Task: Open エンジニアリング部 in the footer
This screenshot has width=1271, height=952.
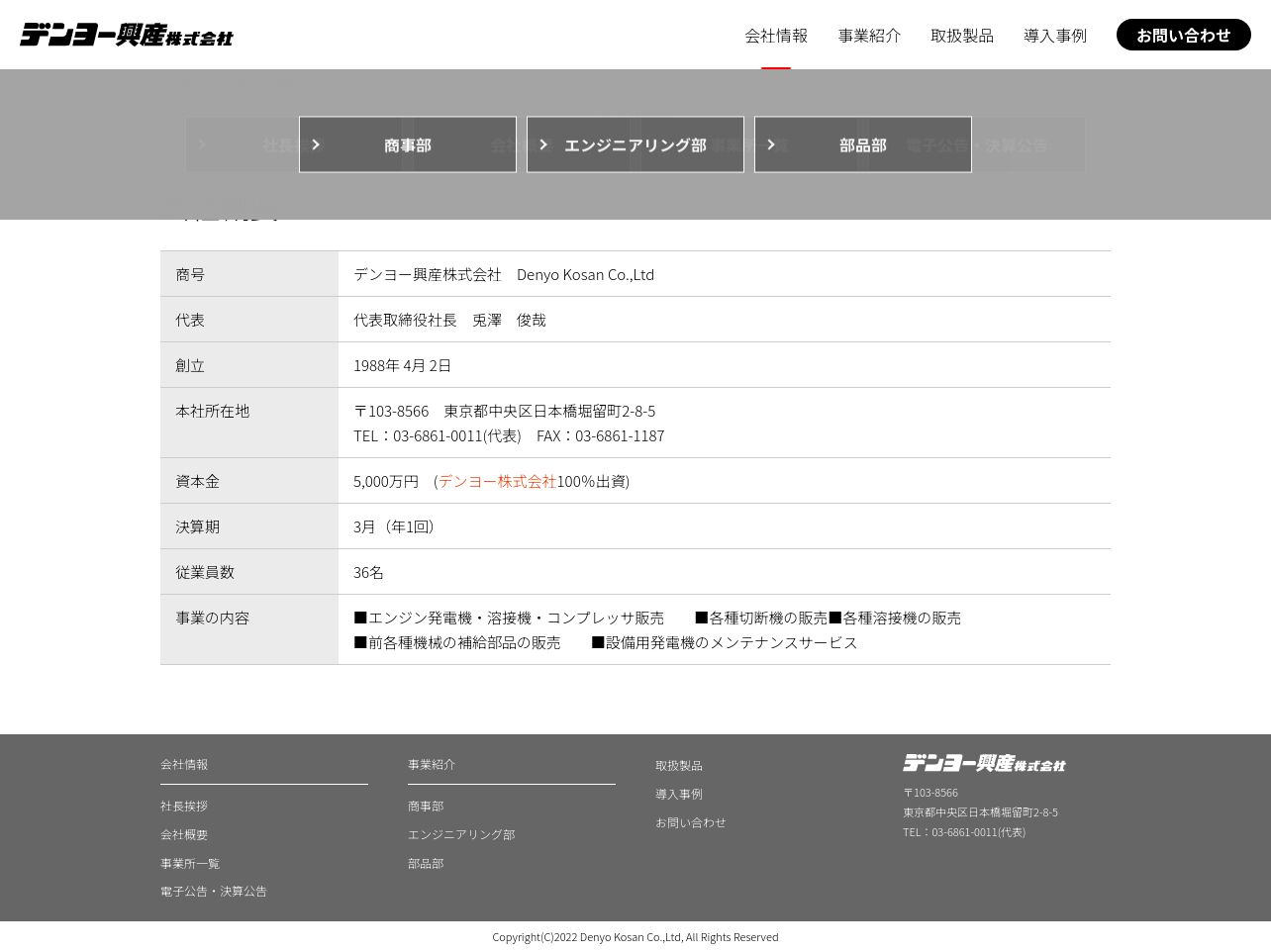Action: (x=461, y=834)
